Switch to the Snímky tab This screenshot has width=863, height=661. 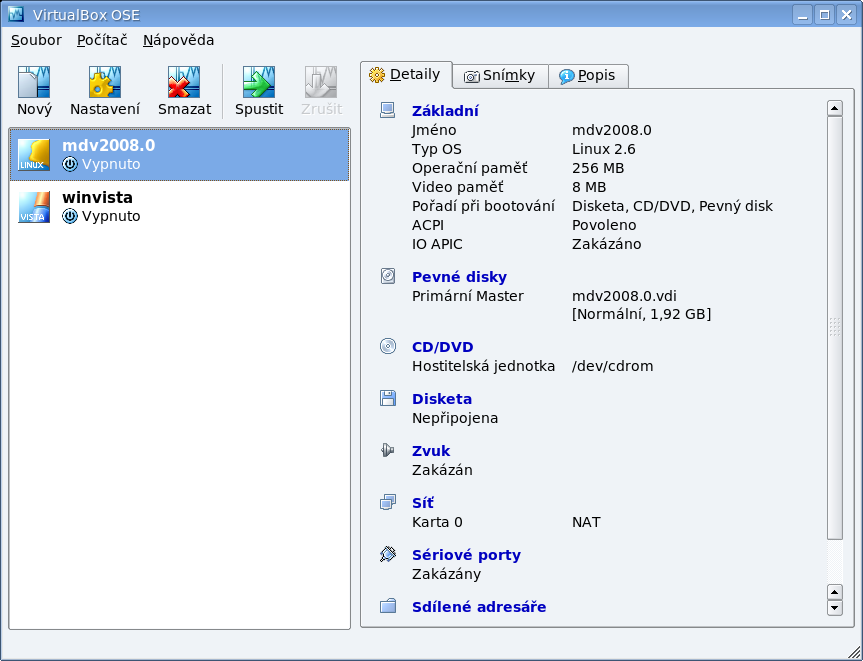(500, 76)
